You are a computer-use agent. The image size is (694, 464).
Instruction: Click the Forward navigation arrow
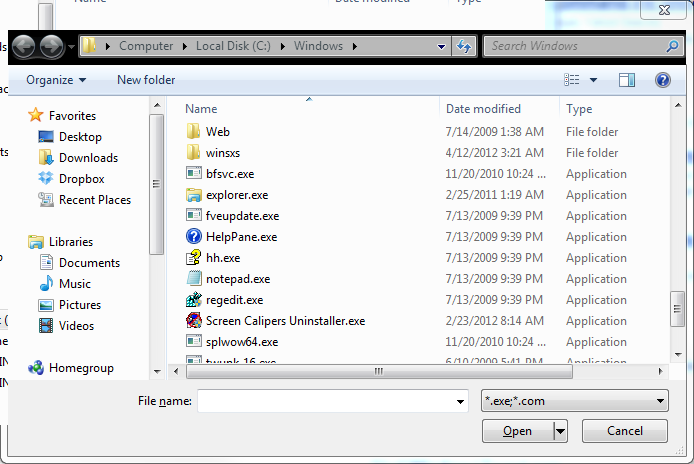coord(52,46)
